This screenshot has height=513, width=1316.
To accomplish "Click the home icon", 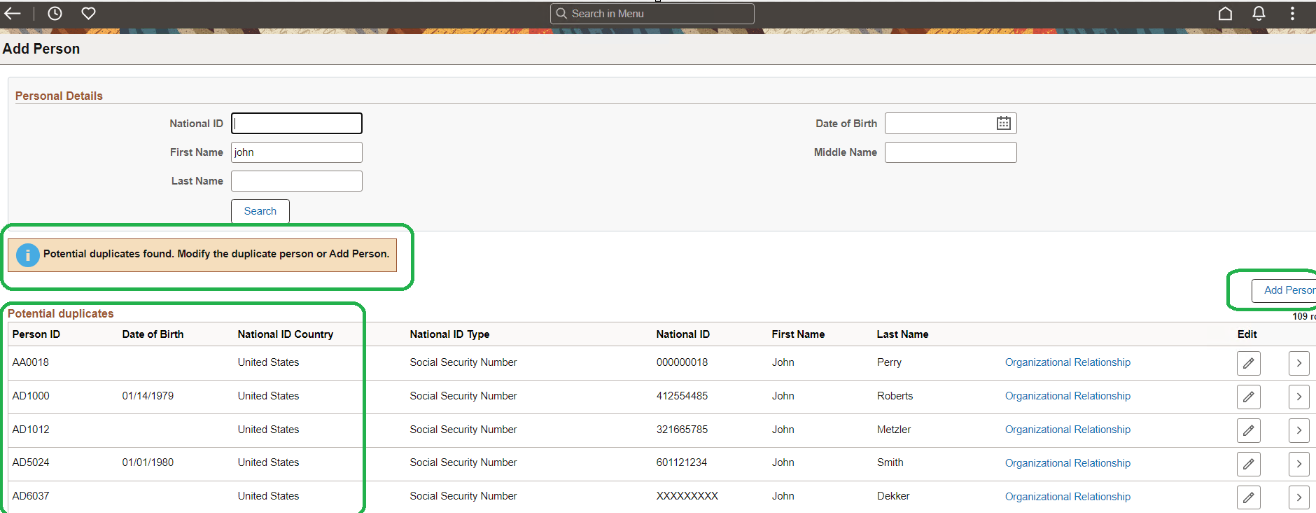I will 1225,14.
